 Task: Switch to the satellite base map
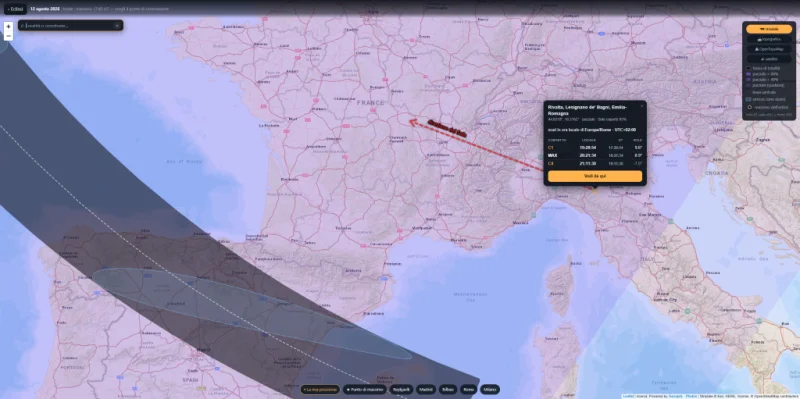[x=769, y=59]
